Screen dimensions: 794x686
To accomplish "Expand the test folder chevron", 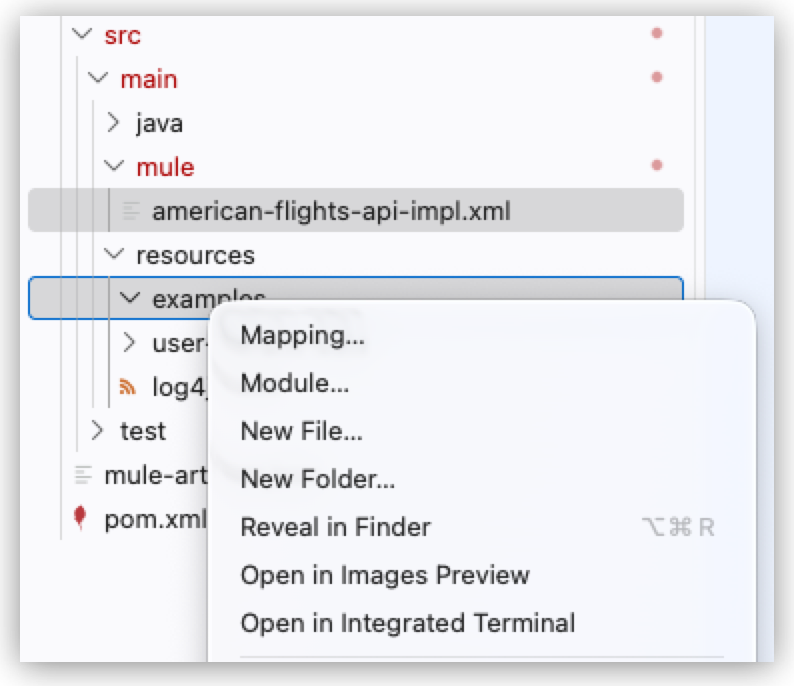I will tap(97, 430).
